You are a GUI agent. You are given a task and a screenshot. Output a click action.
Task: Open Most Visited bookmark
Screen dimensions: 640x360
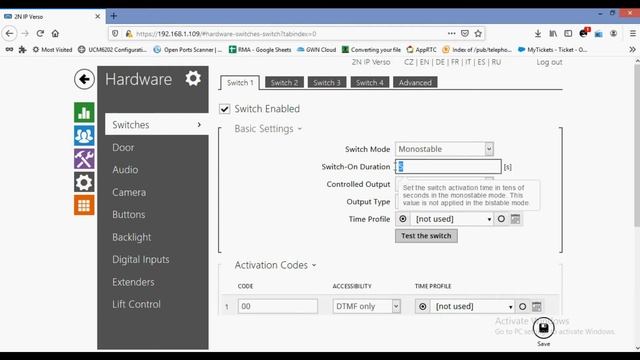pyautogui.click(x=52, y=49)
